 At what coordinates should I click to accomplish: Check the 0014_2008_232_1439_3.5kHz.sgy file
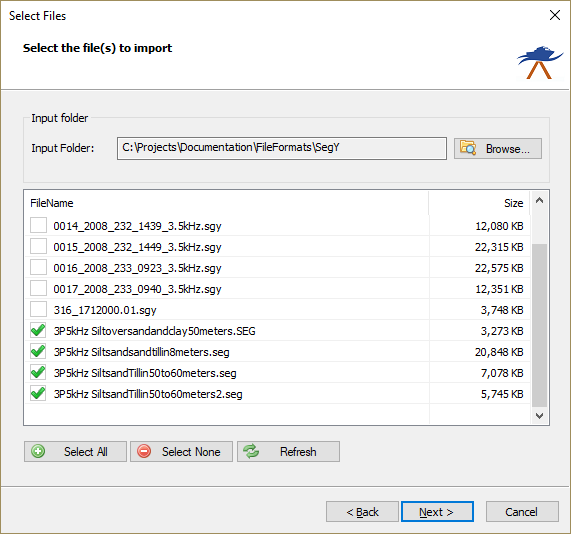pyautogui.click(x=38, y=225)
